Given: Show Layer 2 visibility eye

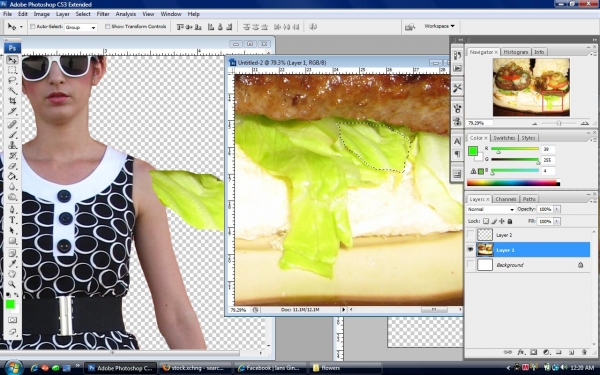Looking at the screenshot, I should click(470, 235).
